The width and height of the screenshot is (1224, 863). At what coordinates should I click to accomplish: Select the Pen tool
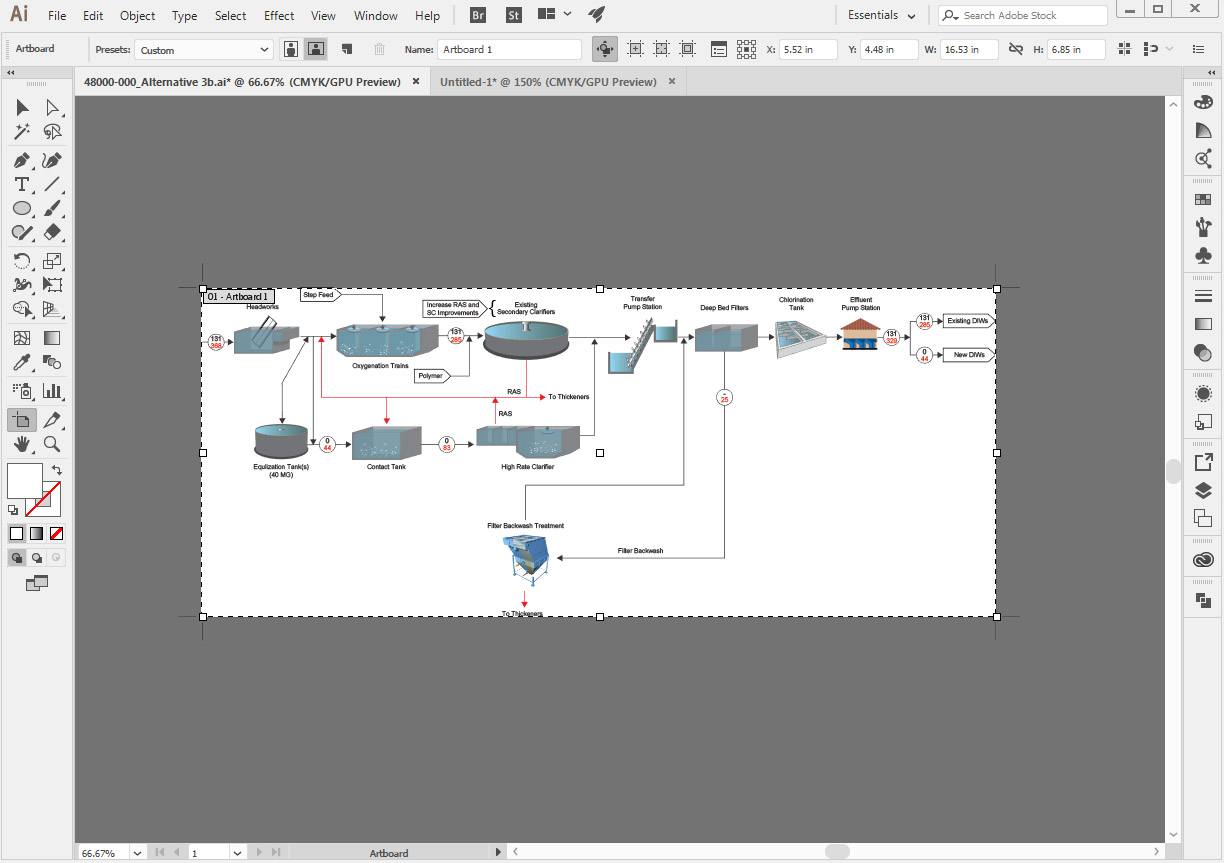pos(22,159)
